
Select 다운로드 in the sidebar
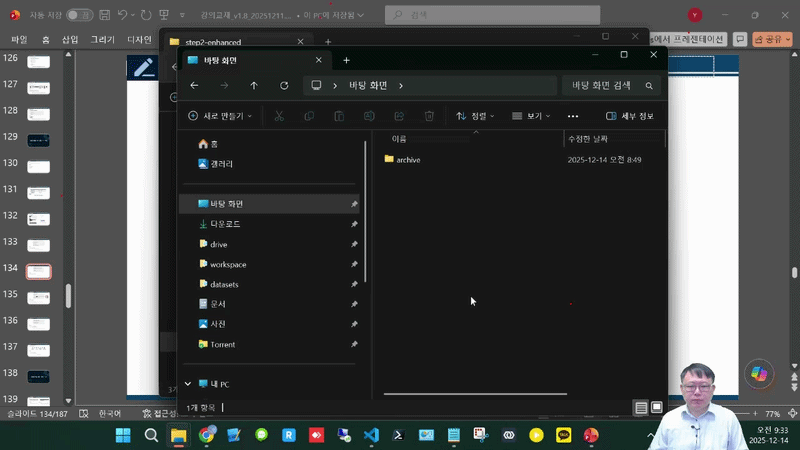(x=224, y=224)
